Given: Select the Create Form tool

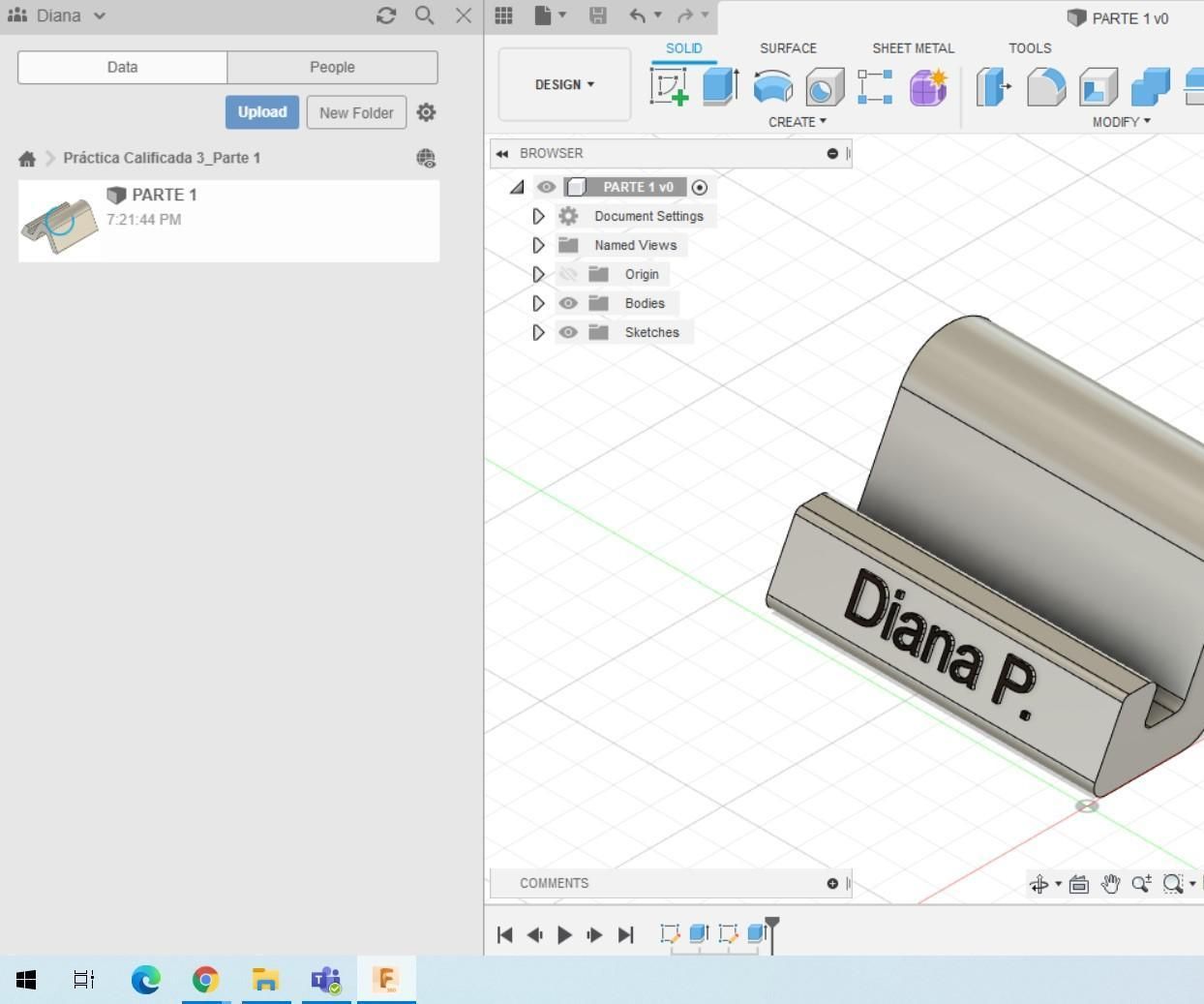Looking at the screenshot, I should tap(928, 86).
